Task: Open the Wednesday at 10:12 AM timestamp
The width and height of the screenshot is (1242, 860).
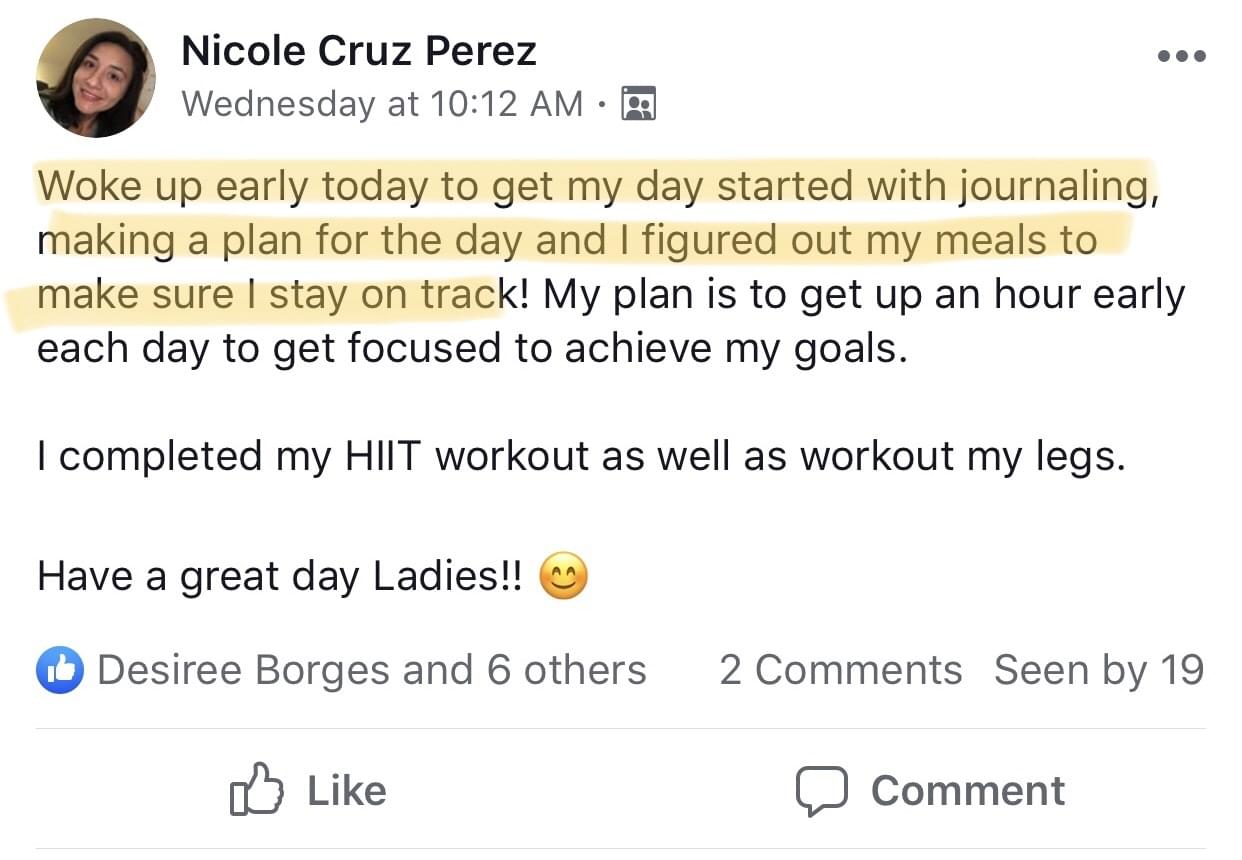Action: (382, 103)
